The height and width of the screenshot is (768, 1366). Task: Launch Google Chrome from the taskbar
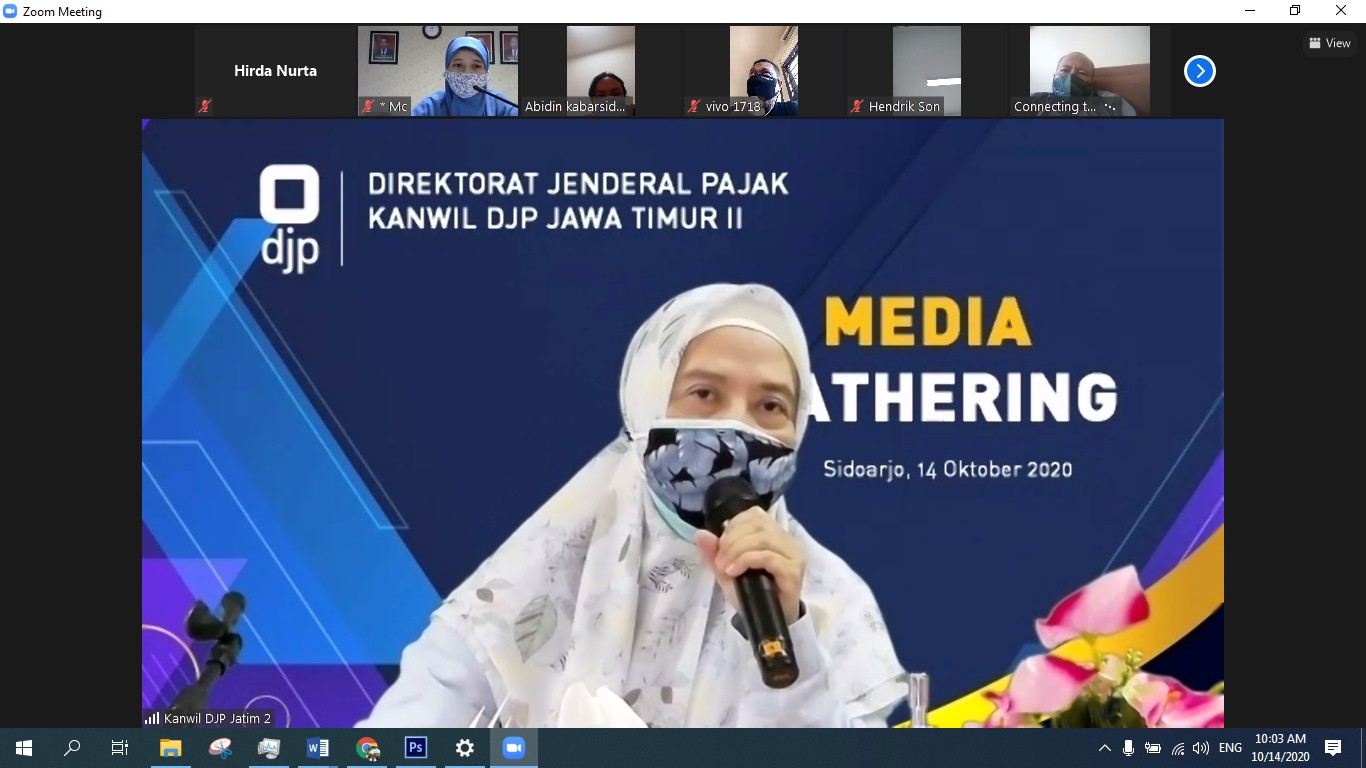coord(367,748)
